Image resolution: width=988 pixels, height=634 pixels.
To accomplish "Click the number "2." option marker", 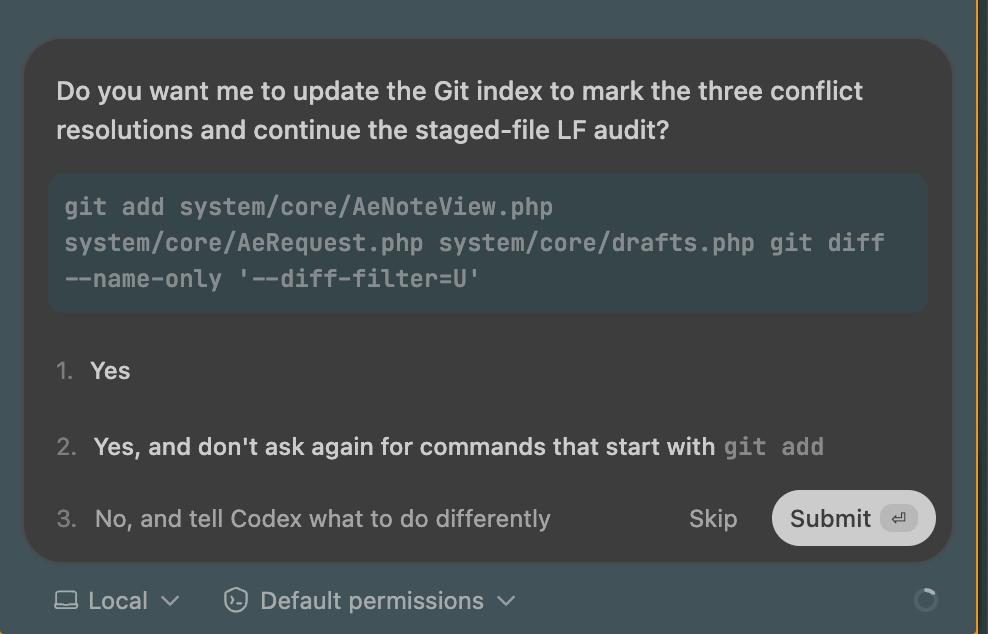I will pyautogui.click(x=66, y=447).
